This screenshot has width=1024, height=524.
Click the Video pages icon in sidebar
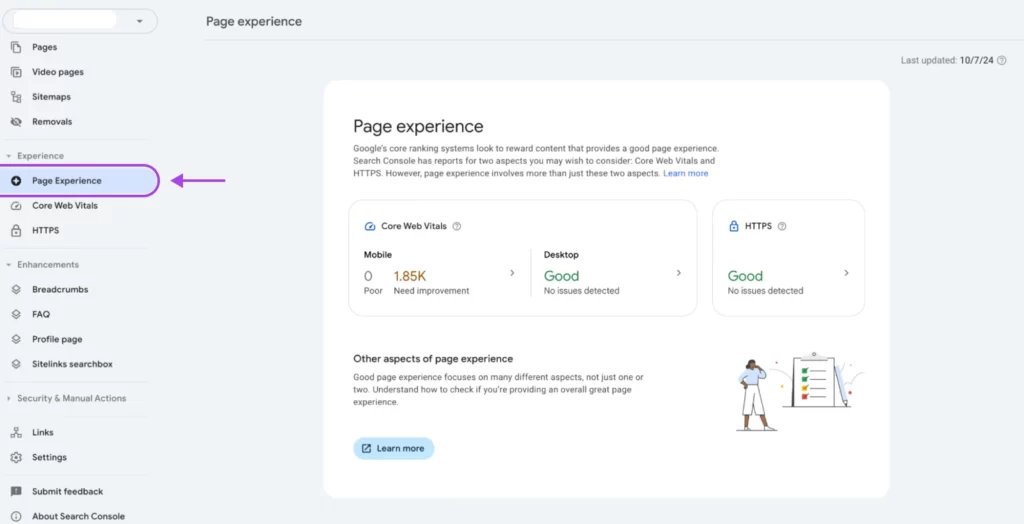click(x=15, y=72)
